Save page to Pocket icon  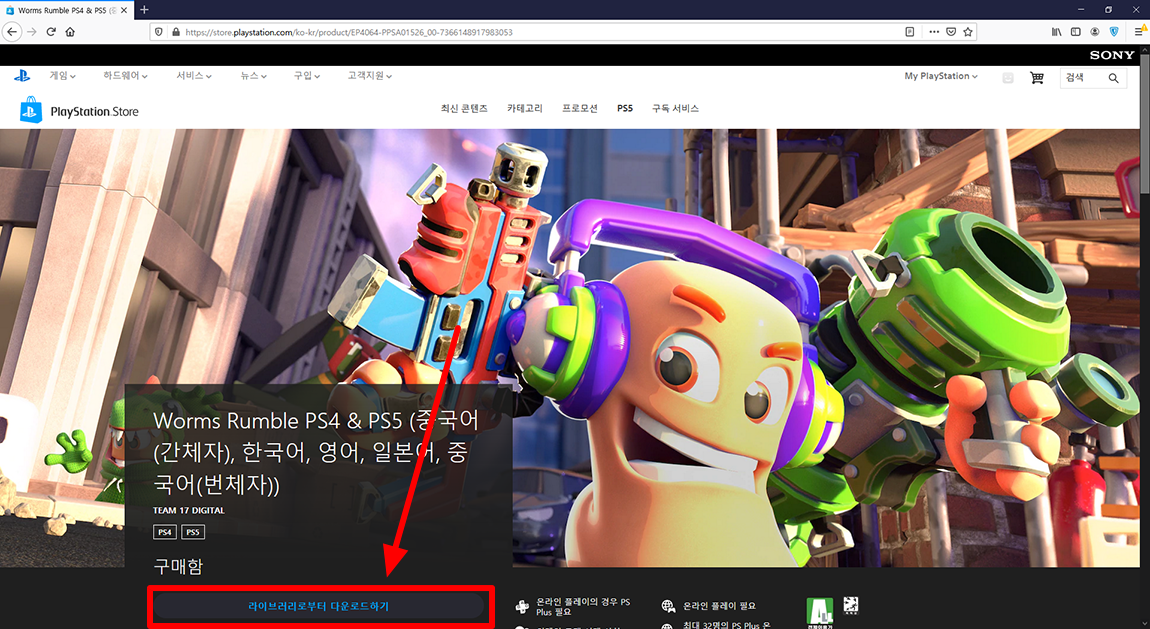pos(951,32)
